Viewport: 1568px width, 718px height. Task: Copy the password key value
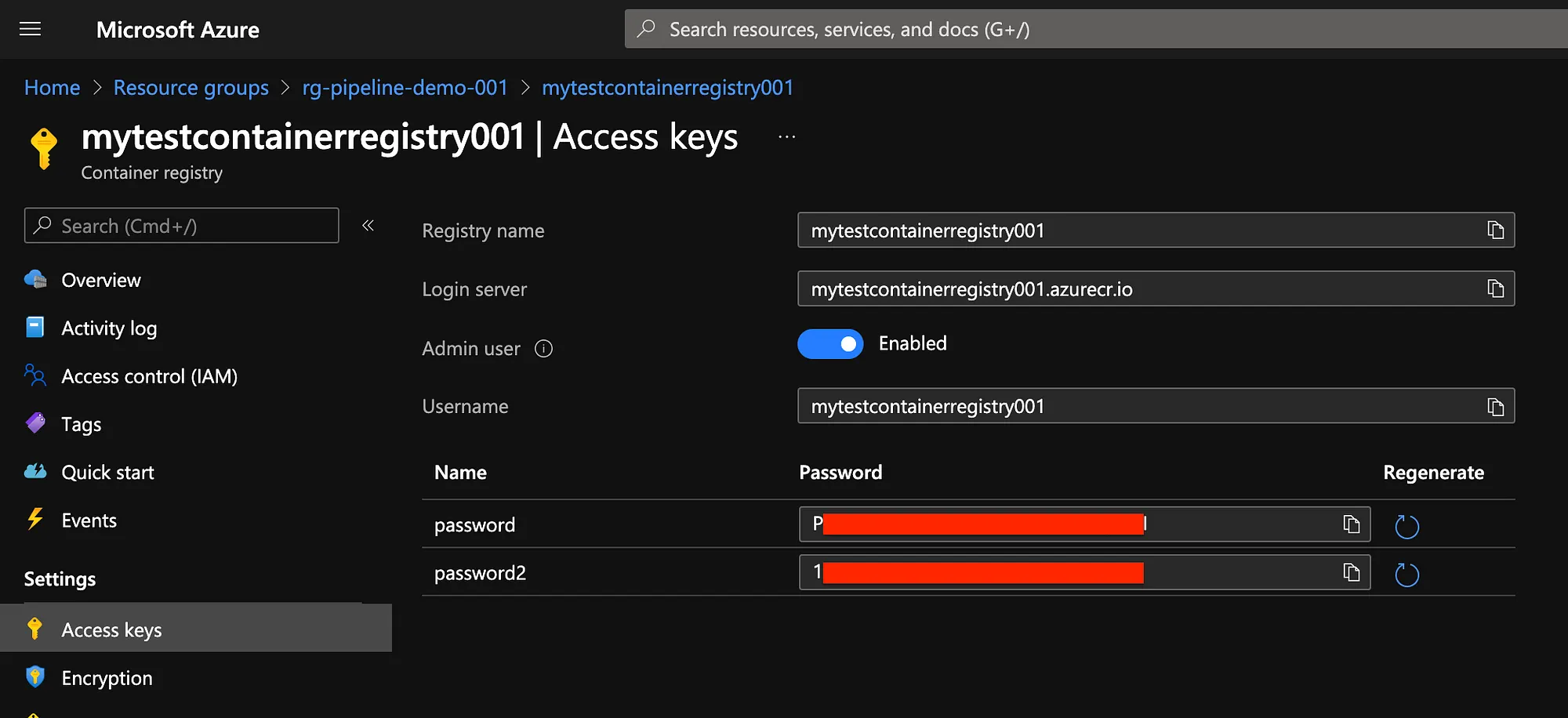[1351, 524]
